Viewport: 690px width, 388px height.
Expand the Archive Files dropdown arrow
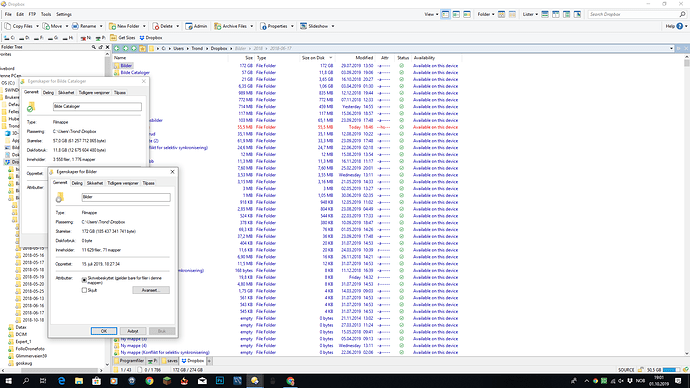coord(252,26)
